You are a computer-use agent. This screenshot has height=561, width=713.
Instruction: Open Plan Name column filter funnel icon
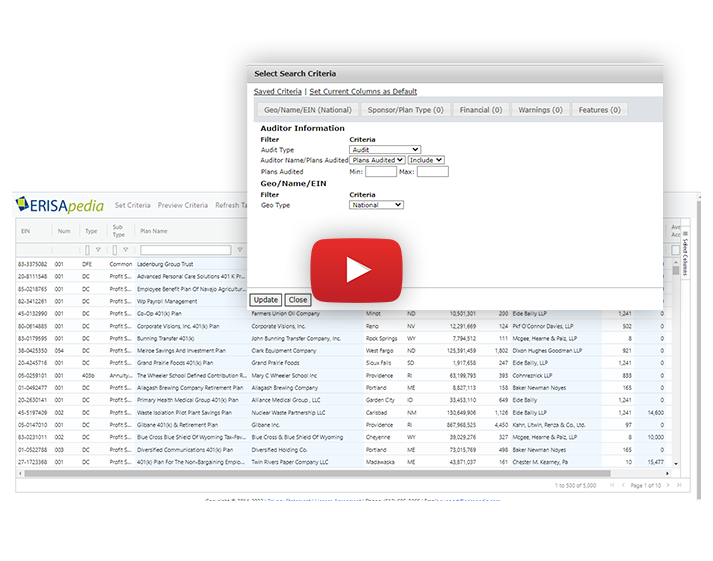[240, 250]
